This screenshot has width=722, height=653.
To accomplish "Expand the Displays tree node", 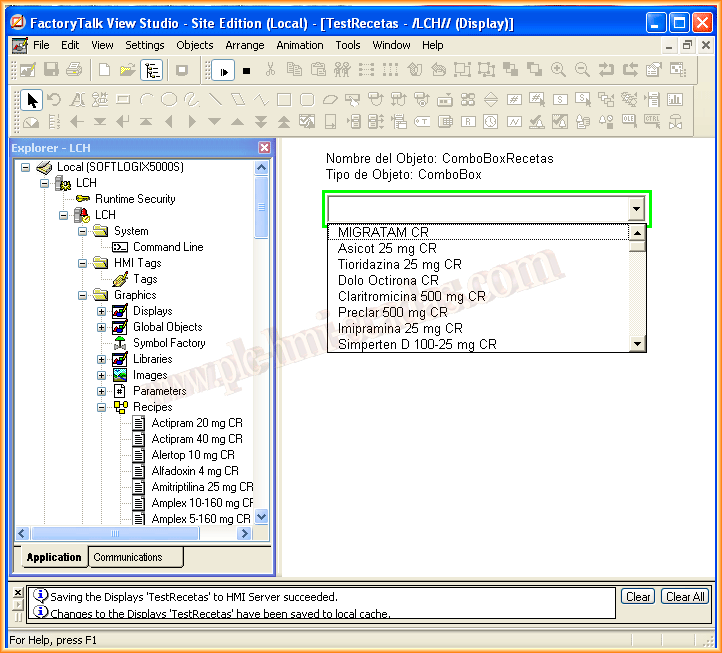I will (x=101, y=311).
